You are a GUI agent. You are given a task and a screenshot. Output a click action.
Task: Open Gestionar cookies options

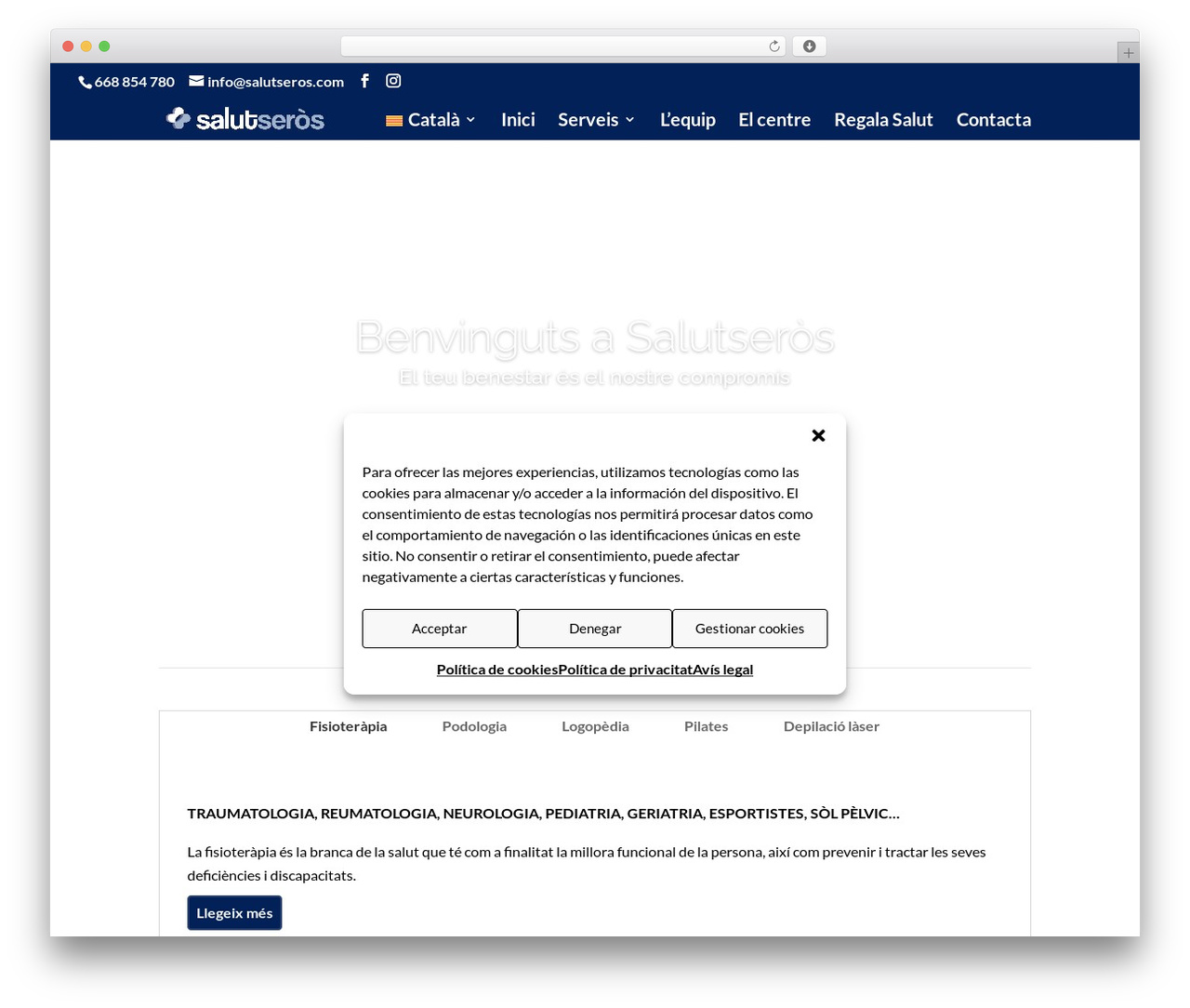click(x=749, y=629)
